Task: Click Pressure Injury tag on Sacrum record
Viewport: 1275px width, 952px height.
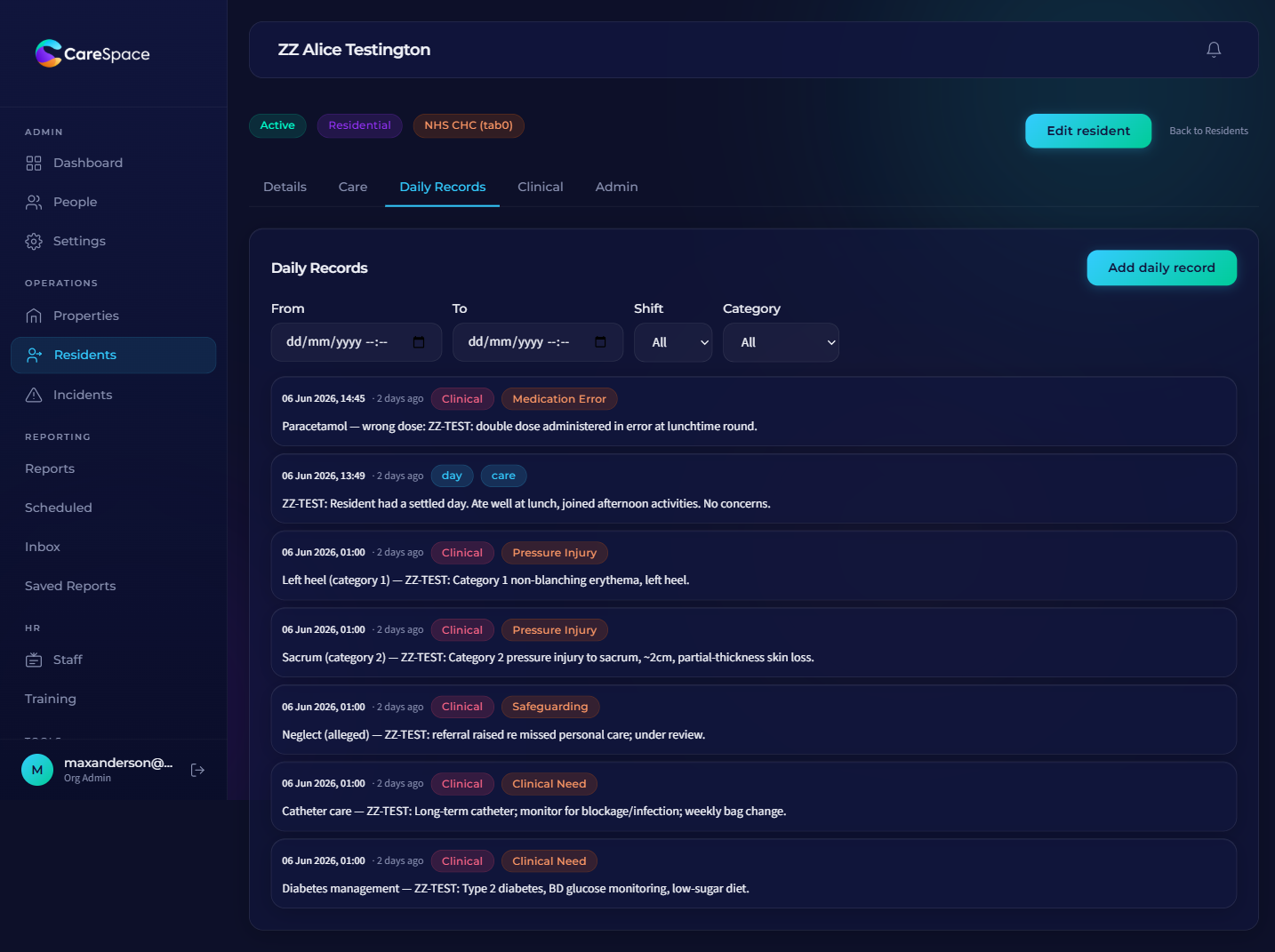Action: coord(555,630)
